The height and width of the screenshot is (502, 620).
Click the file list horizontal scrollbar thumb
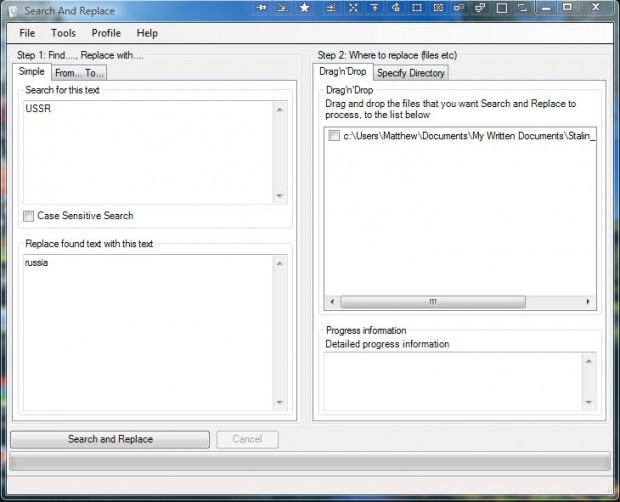433,302
